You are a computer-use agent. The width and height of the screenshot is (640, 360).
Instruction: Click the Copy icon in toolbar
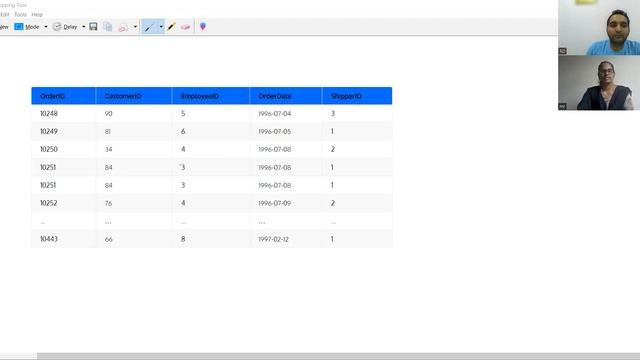pos(108,27)
